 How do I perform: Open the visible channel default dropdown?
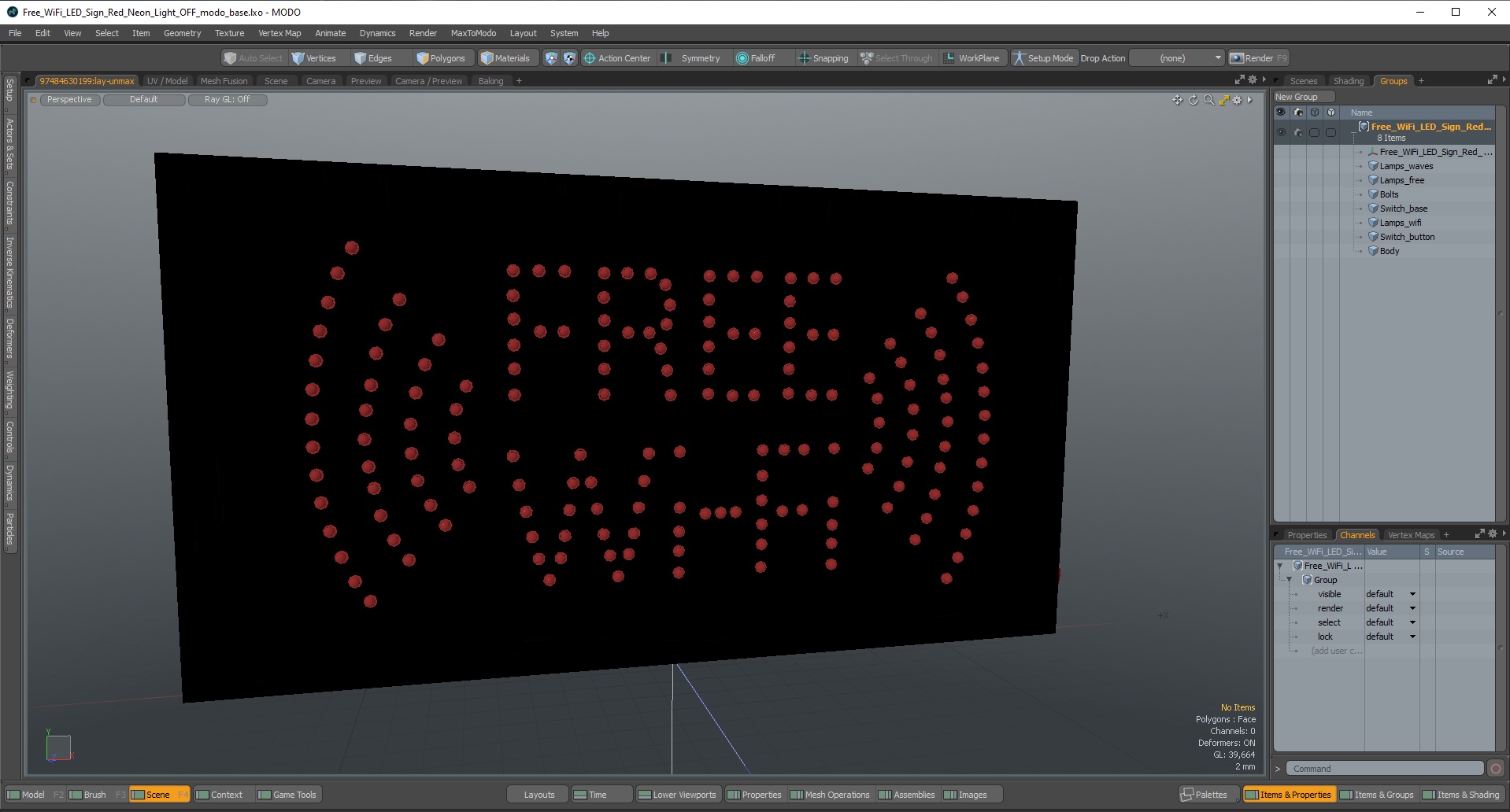click(1391, 594)
